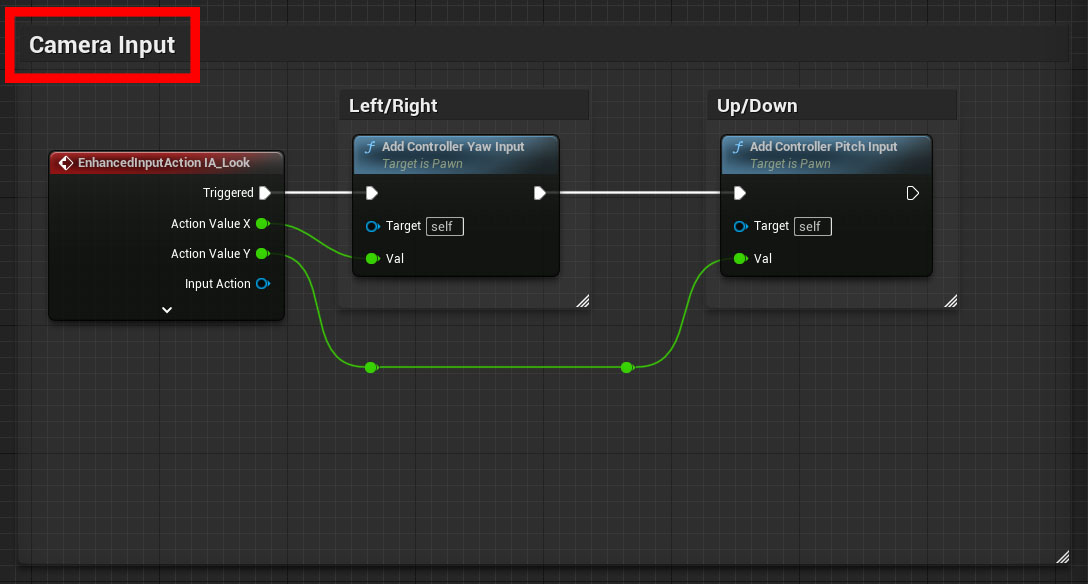Click the Input Action object output pin

[263, 284]
